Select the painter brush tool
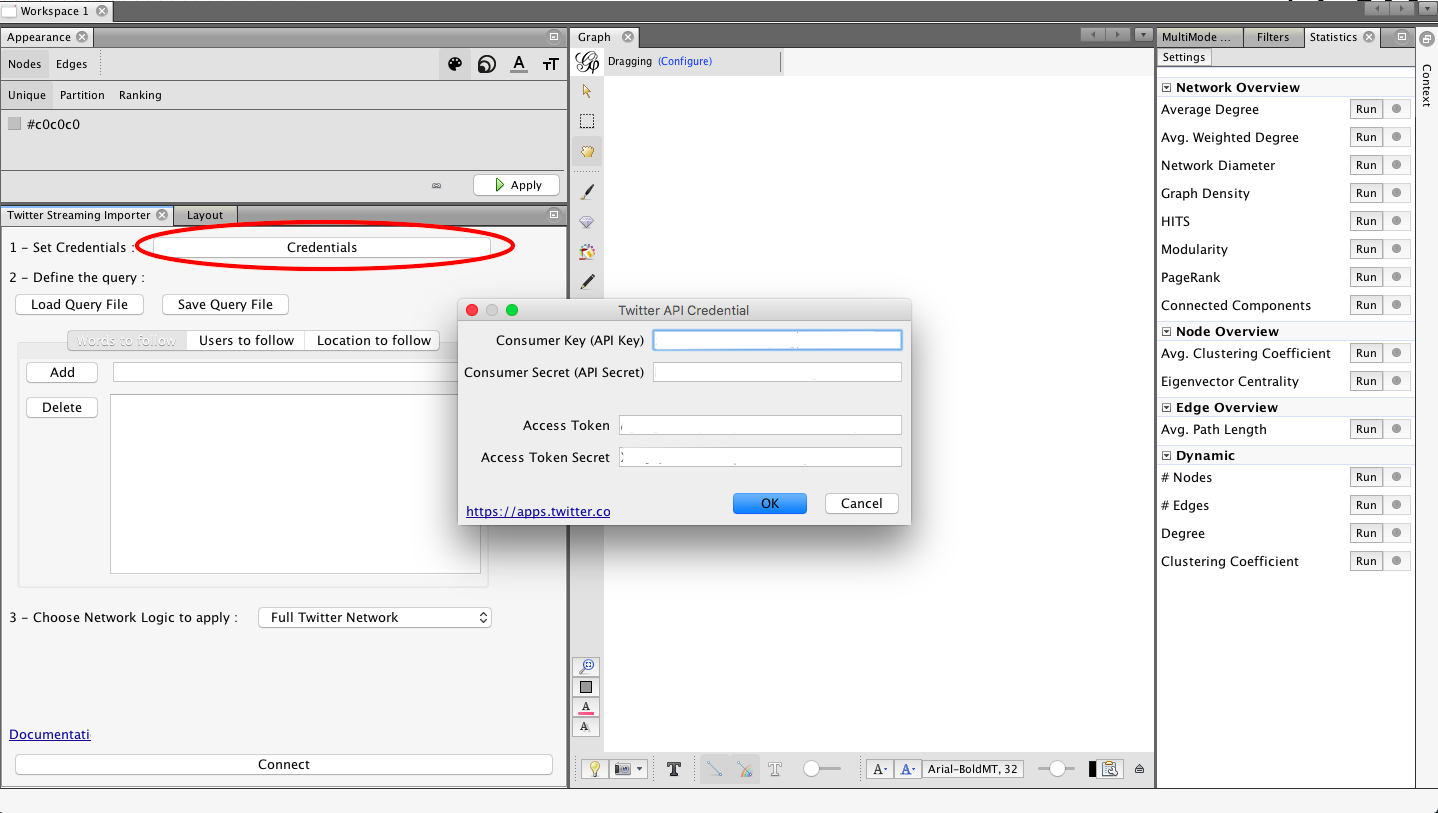 click(x=587, y=192)
